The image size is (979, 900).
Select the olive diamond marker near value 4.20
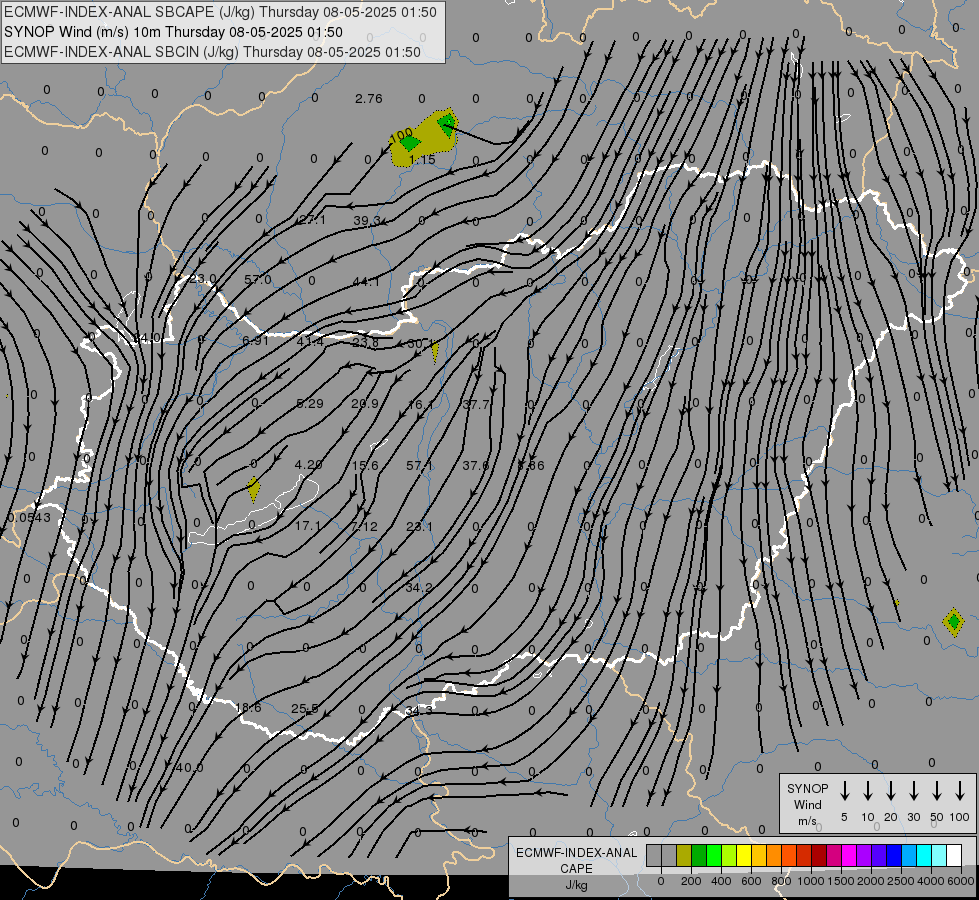coord(253,489)
